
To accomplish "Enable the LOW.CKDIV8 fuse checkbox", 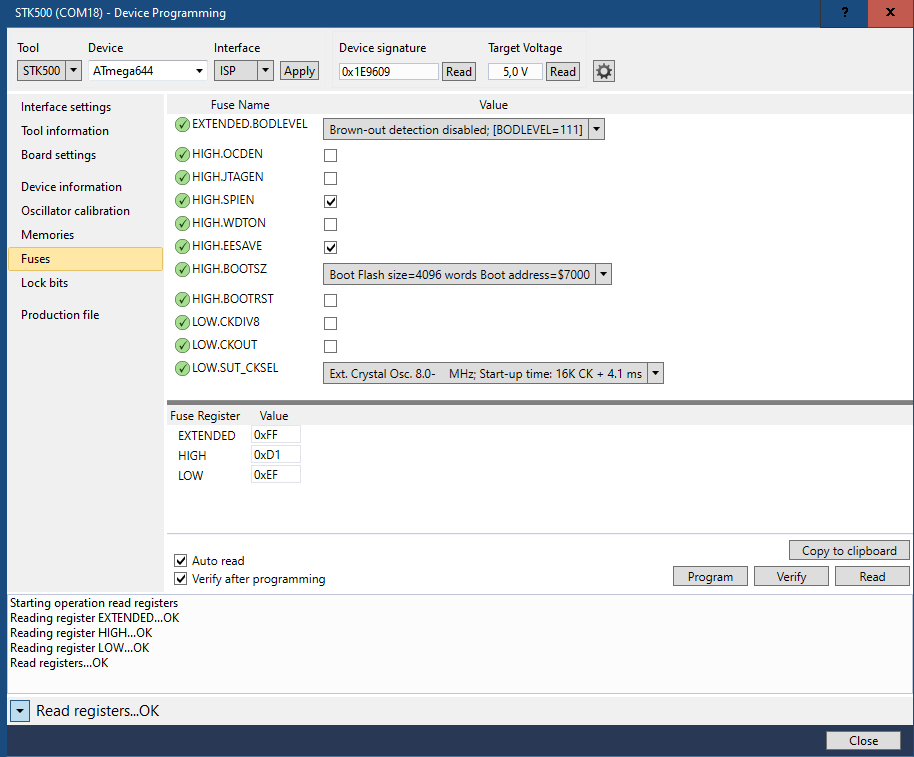I will point(331,323).
